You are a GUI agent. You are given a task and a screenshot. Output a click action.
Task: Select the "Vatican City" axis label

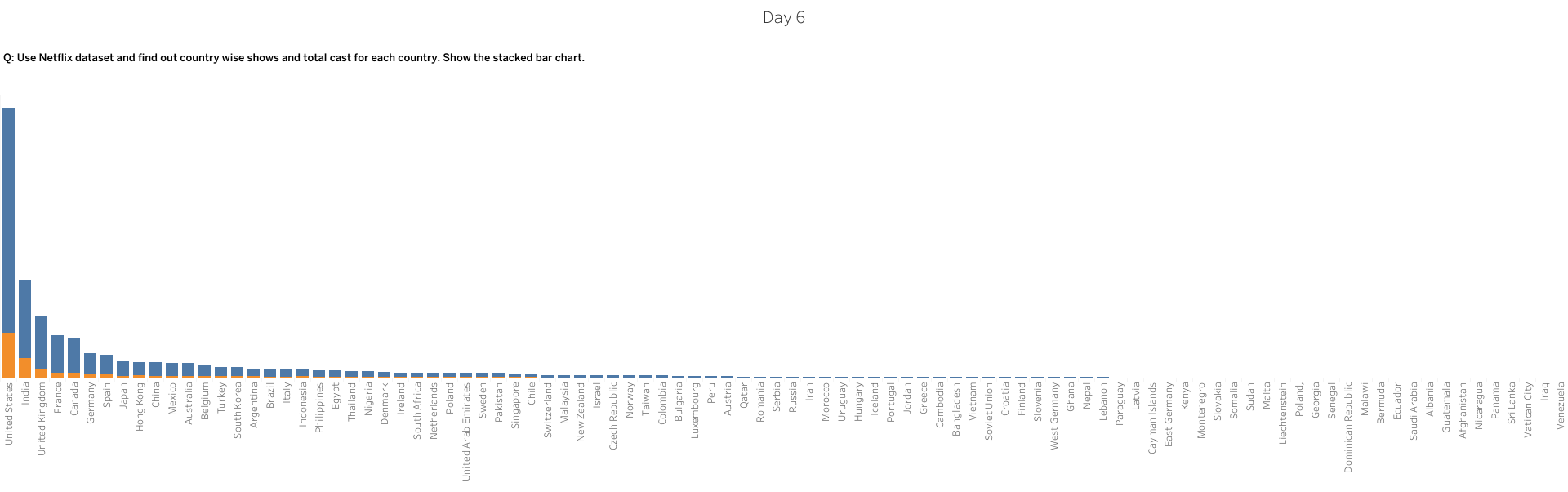1528,410
